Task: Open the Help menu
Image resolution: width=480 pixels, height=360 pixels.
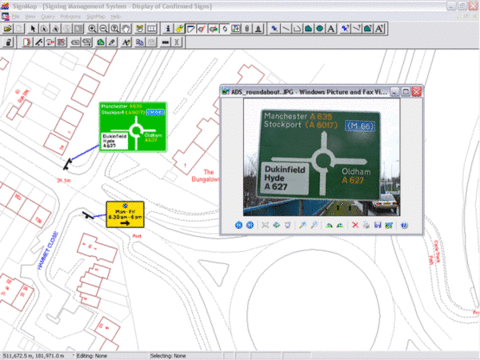Action: pyautogui.click(x=116, y=16)
